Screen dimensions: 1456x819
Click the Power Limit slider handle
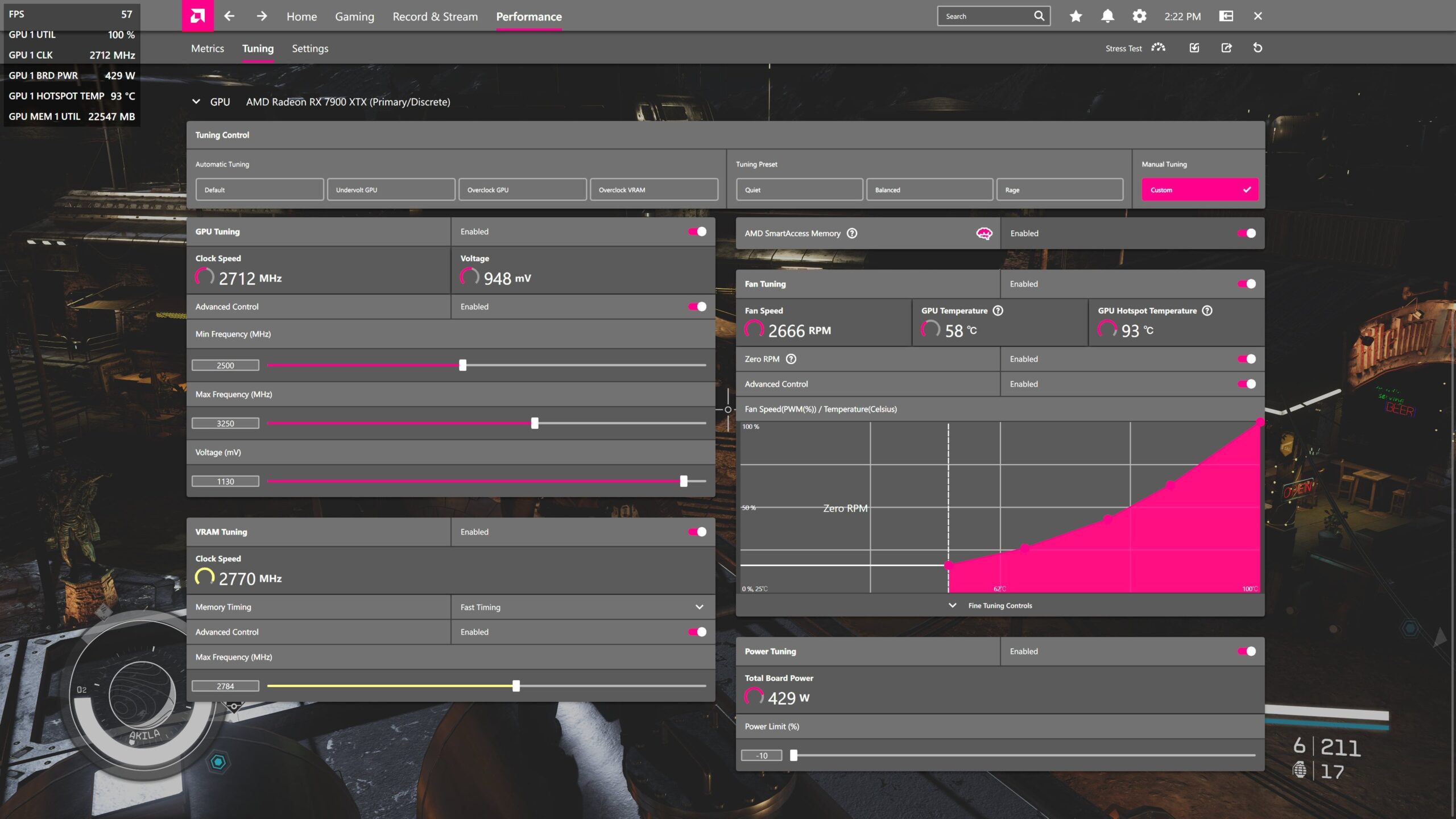click(793, 755)
